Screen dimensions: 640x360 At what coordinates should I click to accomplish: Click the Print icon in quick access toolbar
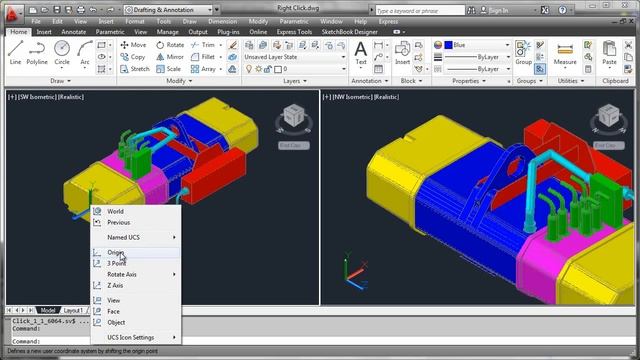point(81,10)
